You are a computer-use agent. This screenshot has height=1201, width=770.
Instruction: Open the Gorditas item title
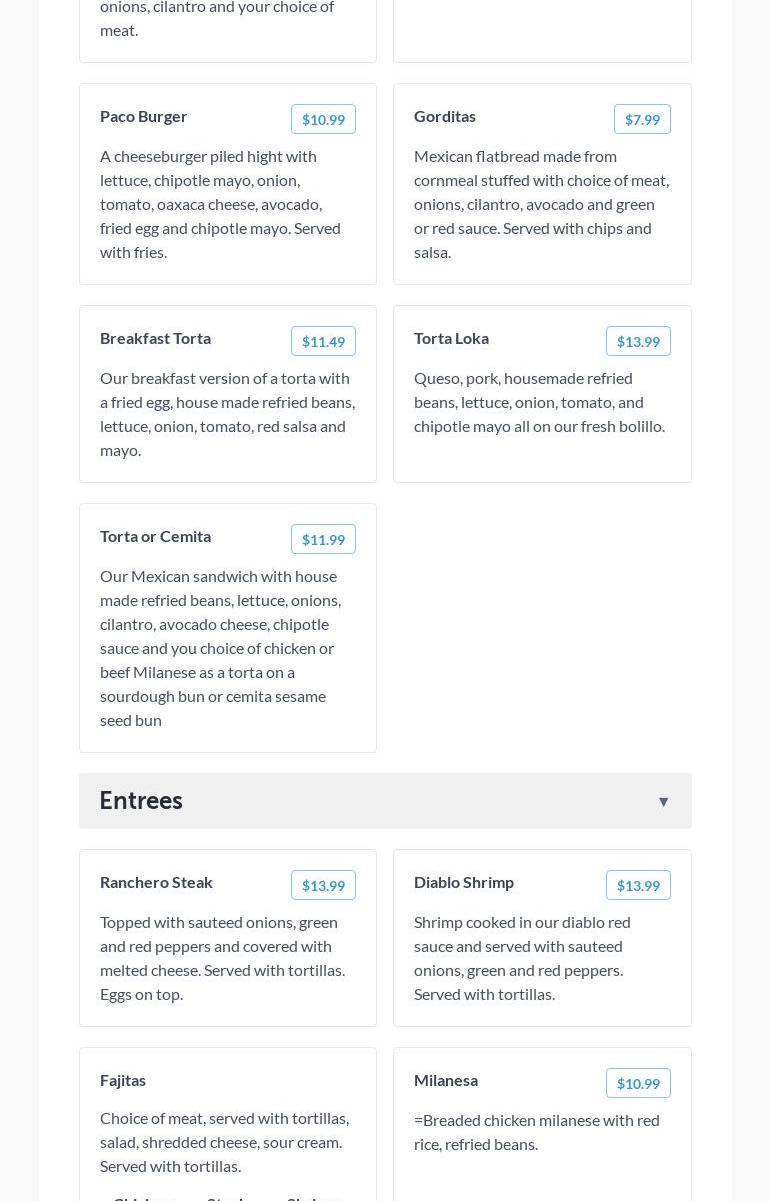[x=445, y=116]
